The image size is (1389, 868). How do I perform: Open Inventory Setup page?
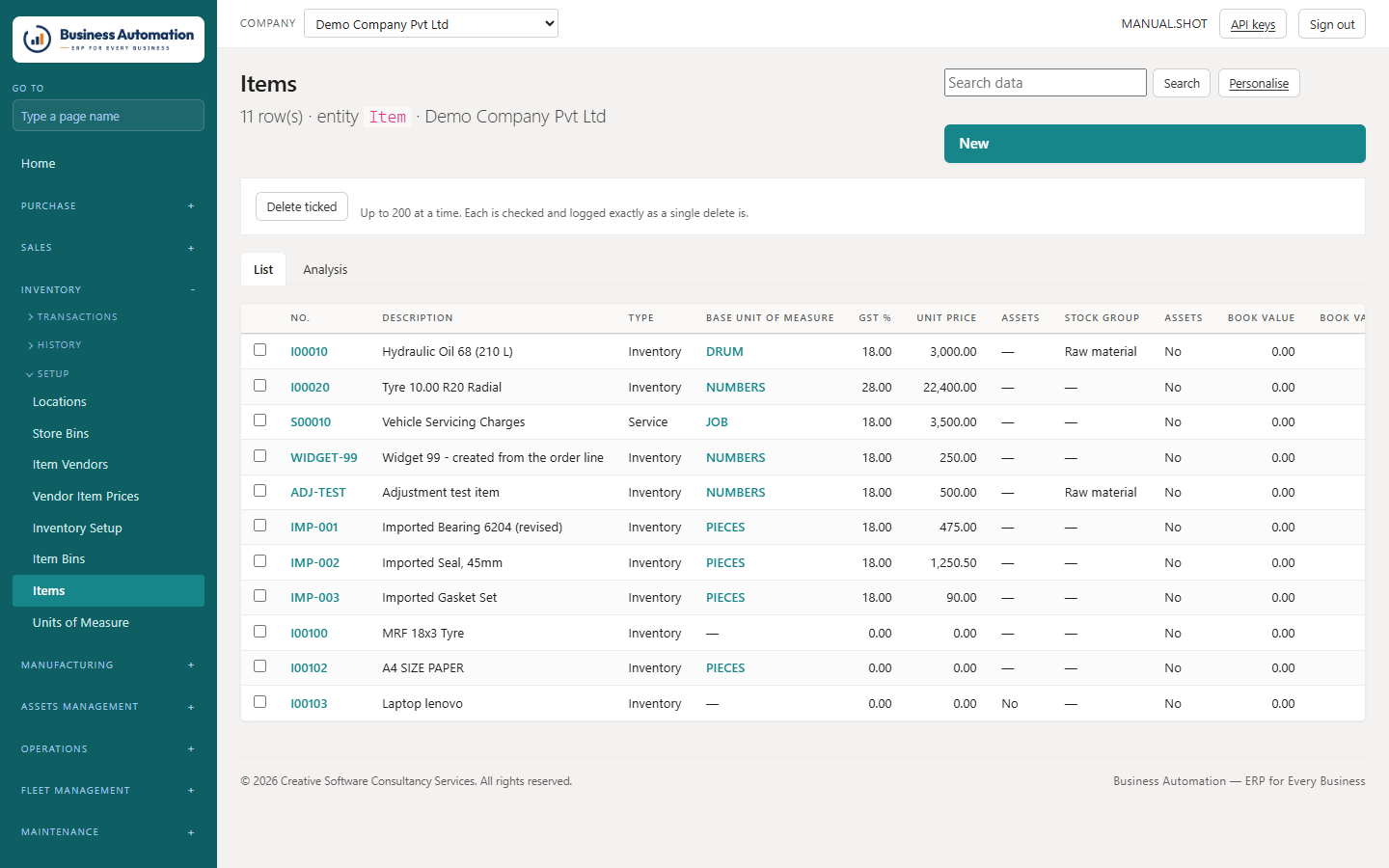(108, 529)
